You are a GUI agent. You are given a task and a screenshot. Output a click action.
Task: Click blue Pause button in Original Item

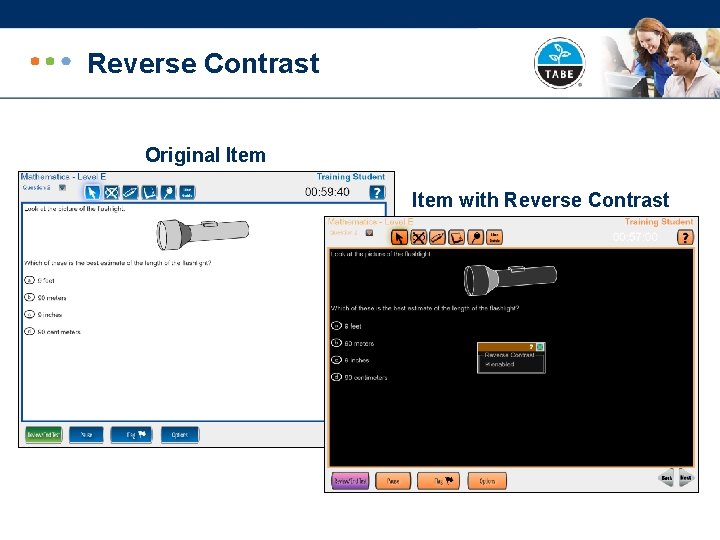tap(86, 434)
